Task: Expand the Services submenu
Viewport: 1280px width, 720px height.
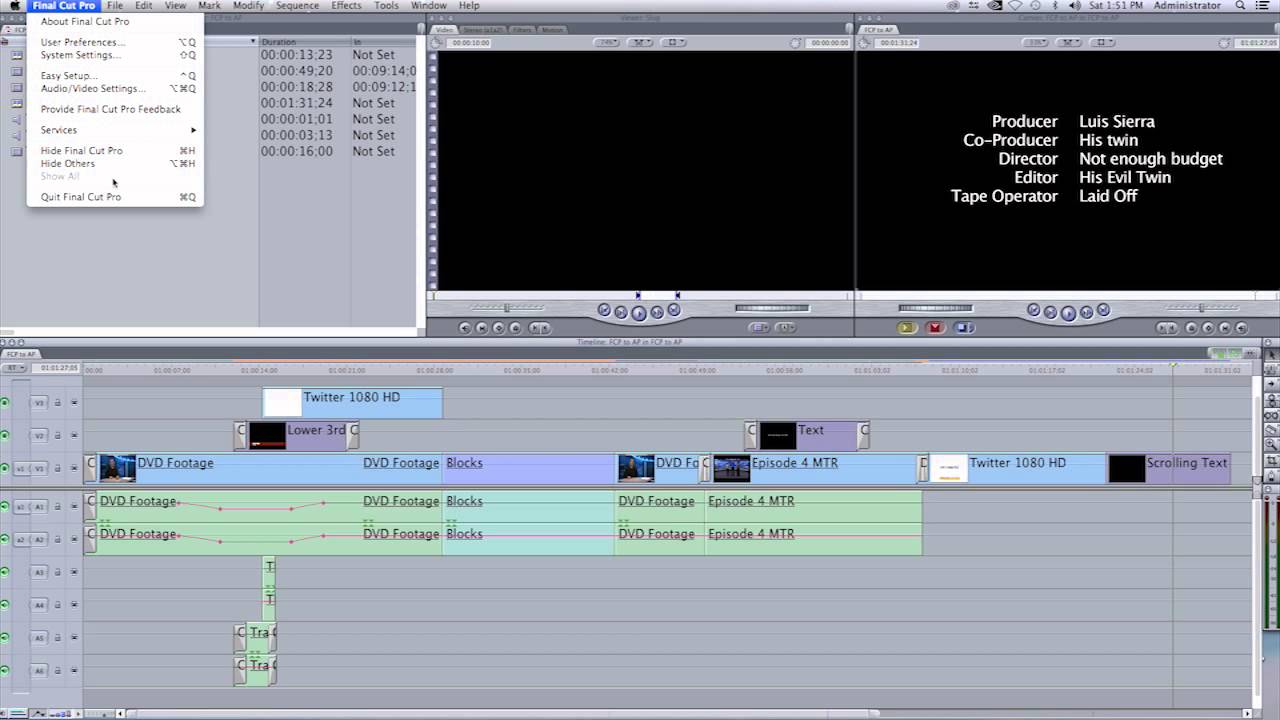Action: 115,130
